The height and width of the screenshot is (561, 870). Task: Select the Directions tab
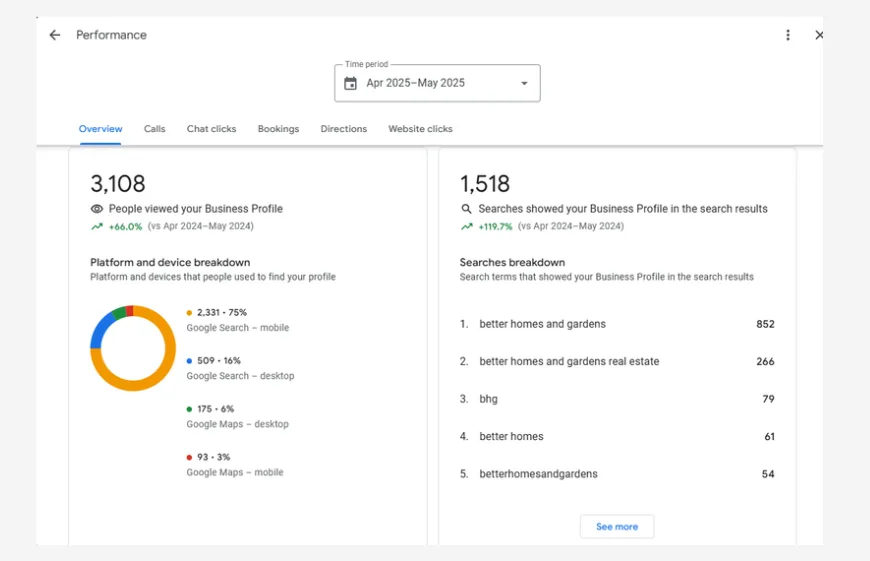click(343, 129)
